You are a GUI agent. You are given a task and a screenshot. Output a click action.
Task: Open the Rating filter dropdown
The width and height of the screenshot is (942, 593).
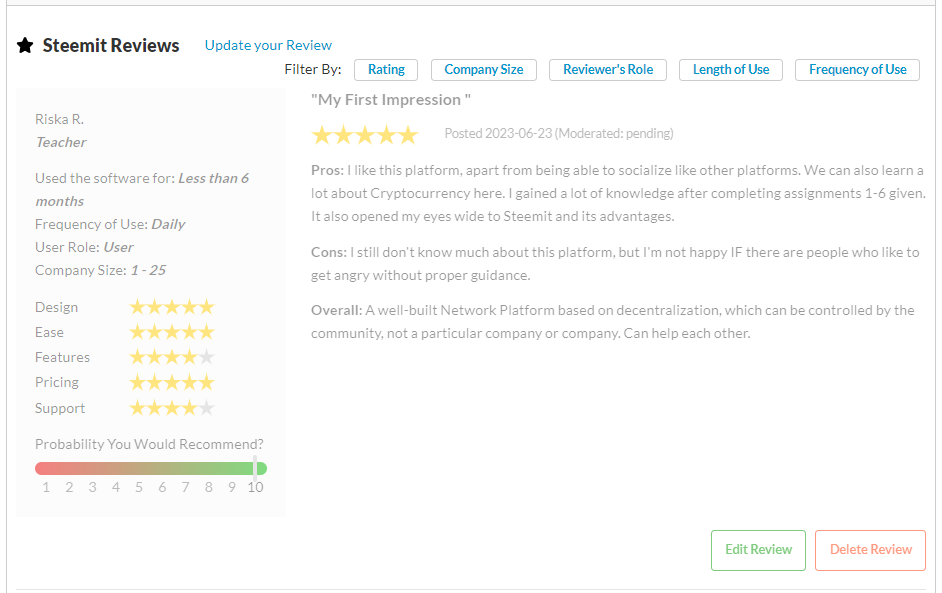pos(386,70)
